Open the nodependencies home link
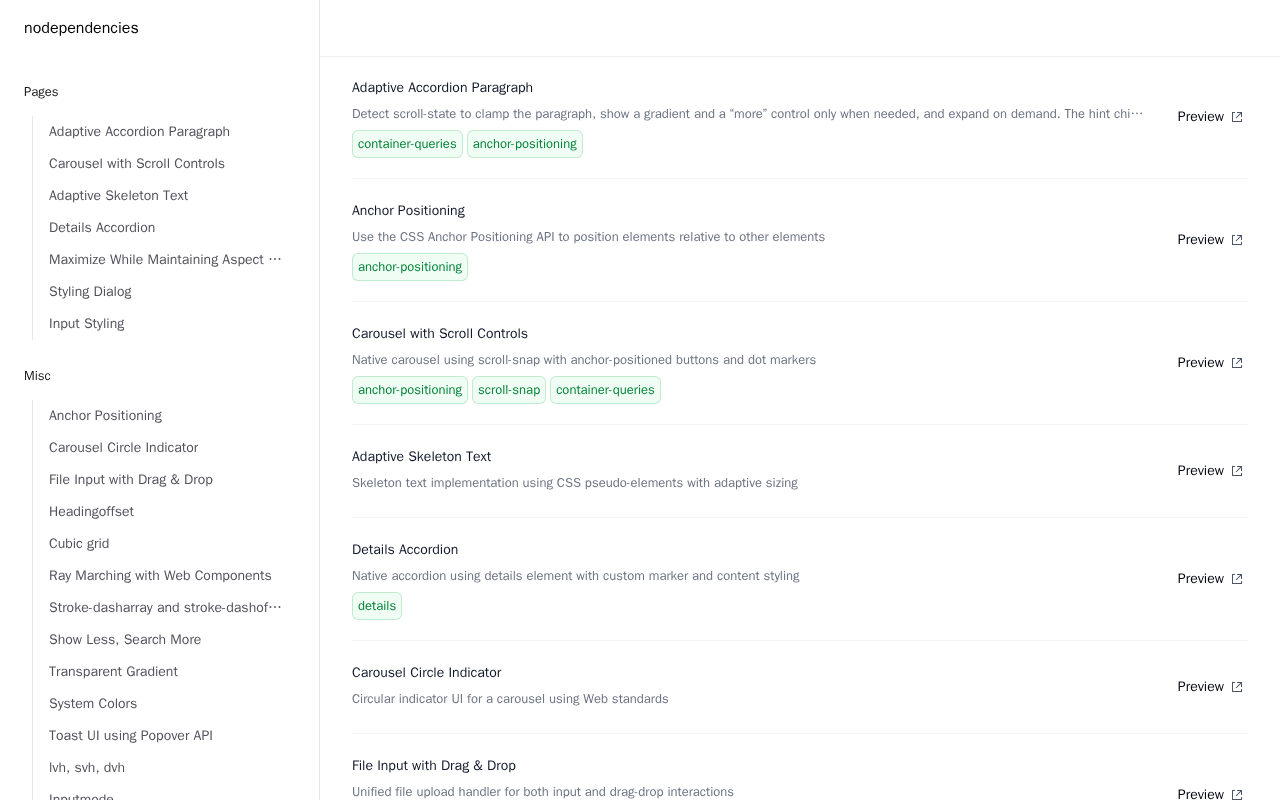The width and height of the screenshot is (1280, 800). [81, 28]
